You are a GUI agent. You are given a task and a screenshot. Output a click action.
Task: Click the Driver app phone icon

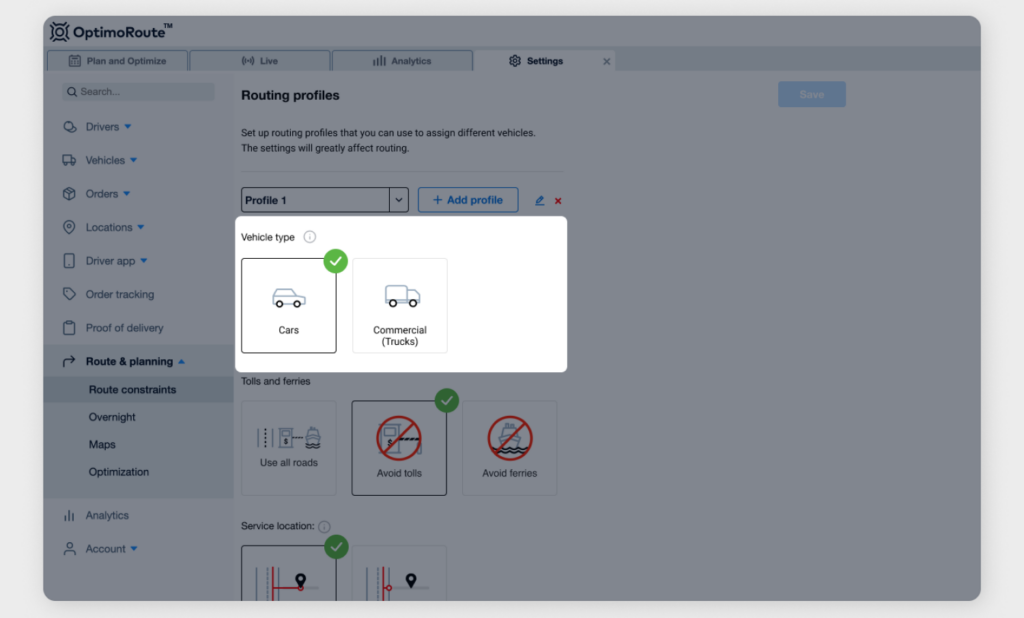(x=69, y=261)
